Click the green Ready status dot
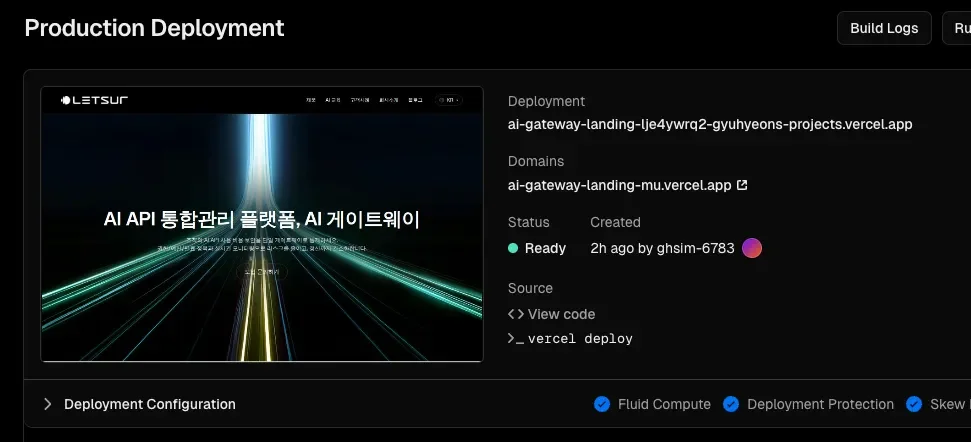 [x=513, y=248]
